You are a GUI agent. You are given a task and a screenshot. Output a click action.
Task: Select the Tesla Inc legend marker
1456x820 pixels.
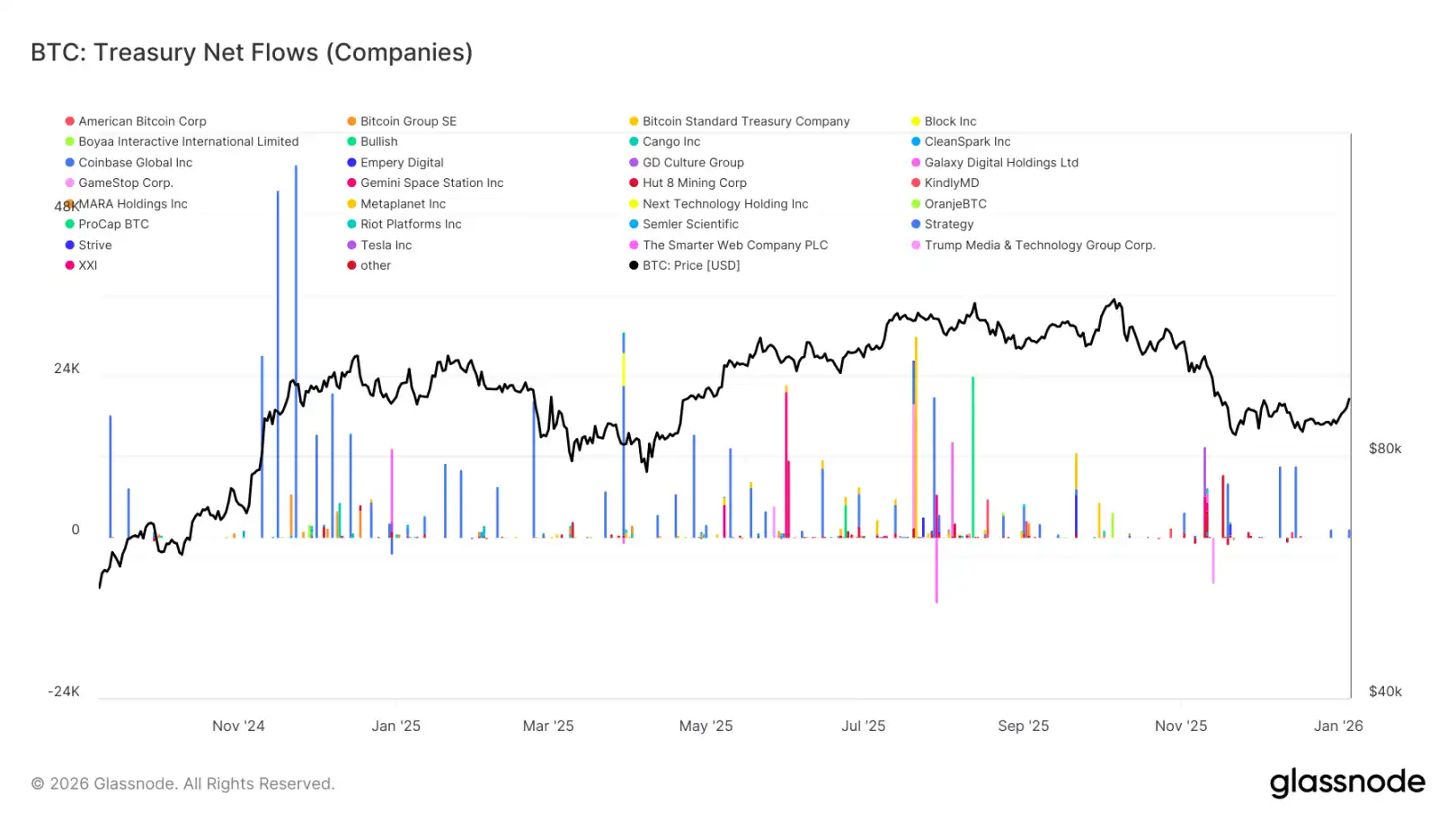coord(350,245)
